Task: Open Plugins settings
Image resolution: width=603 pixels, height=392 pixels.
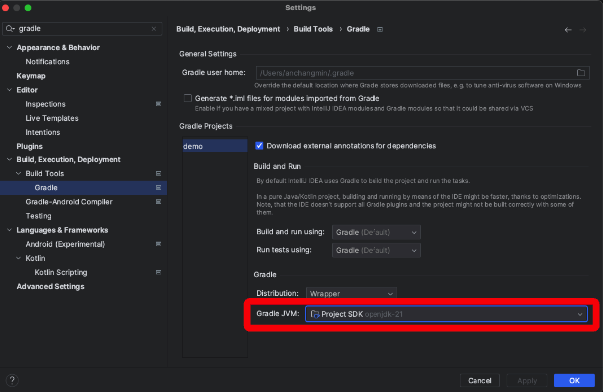Action: tap(29, 146)
